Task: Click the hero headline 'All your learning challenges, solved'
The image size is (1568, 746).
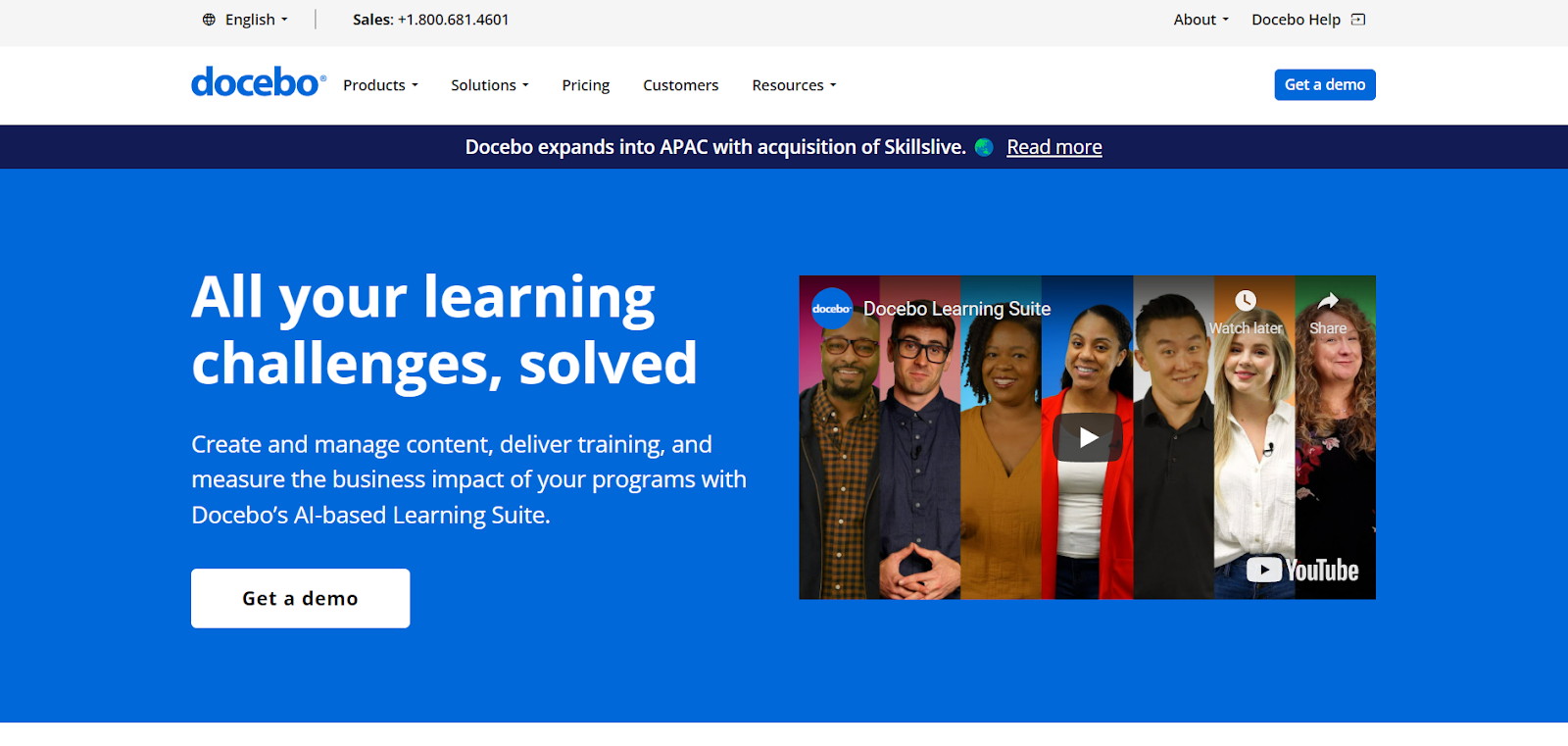Action: [444, 331]
